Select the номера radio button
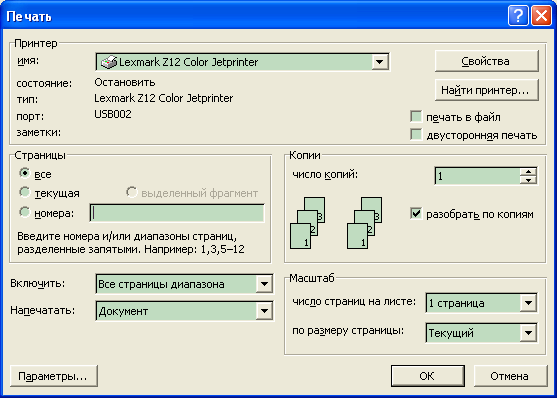 click(x=25, y=213)
